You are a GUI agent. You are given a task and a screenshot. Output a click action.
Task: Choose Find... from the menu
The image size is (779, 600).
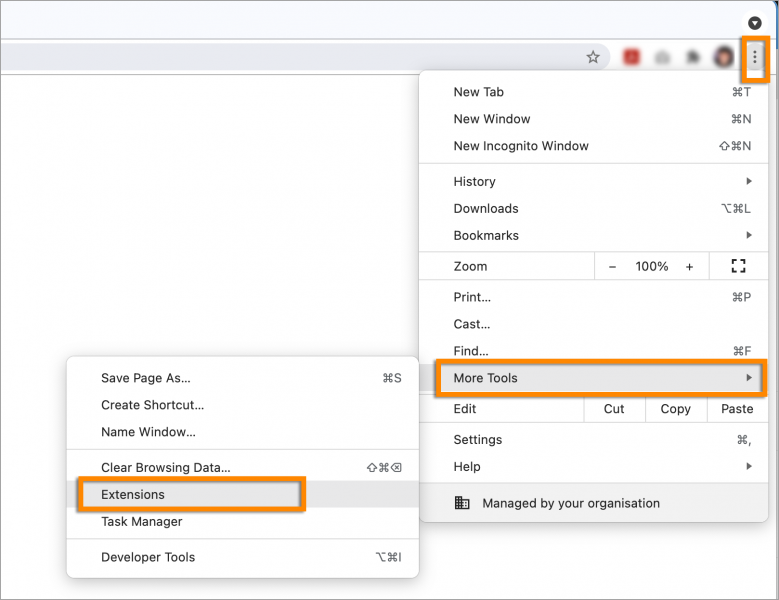594,351
